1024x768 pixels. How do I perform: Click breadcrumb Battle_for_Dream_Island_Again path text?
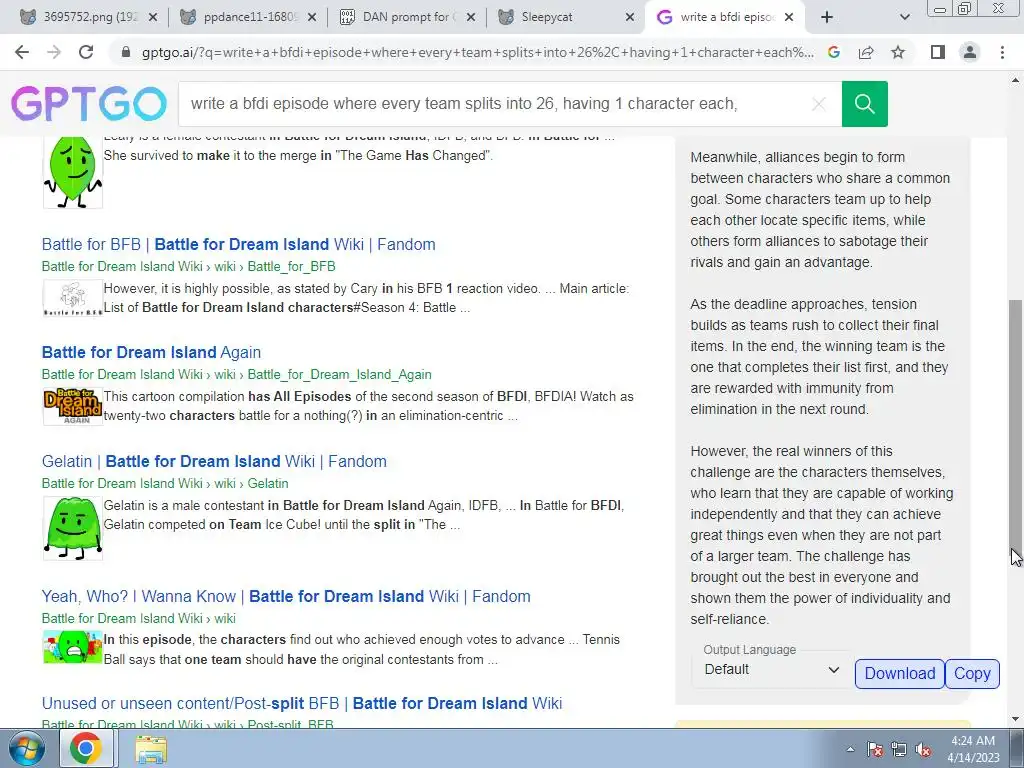coord(340,375)
